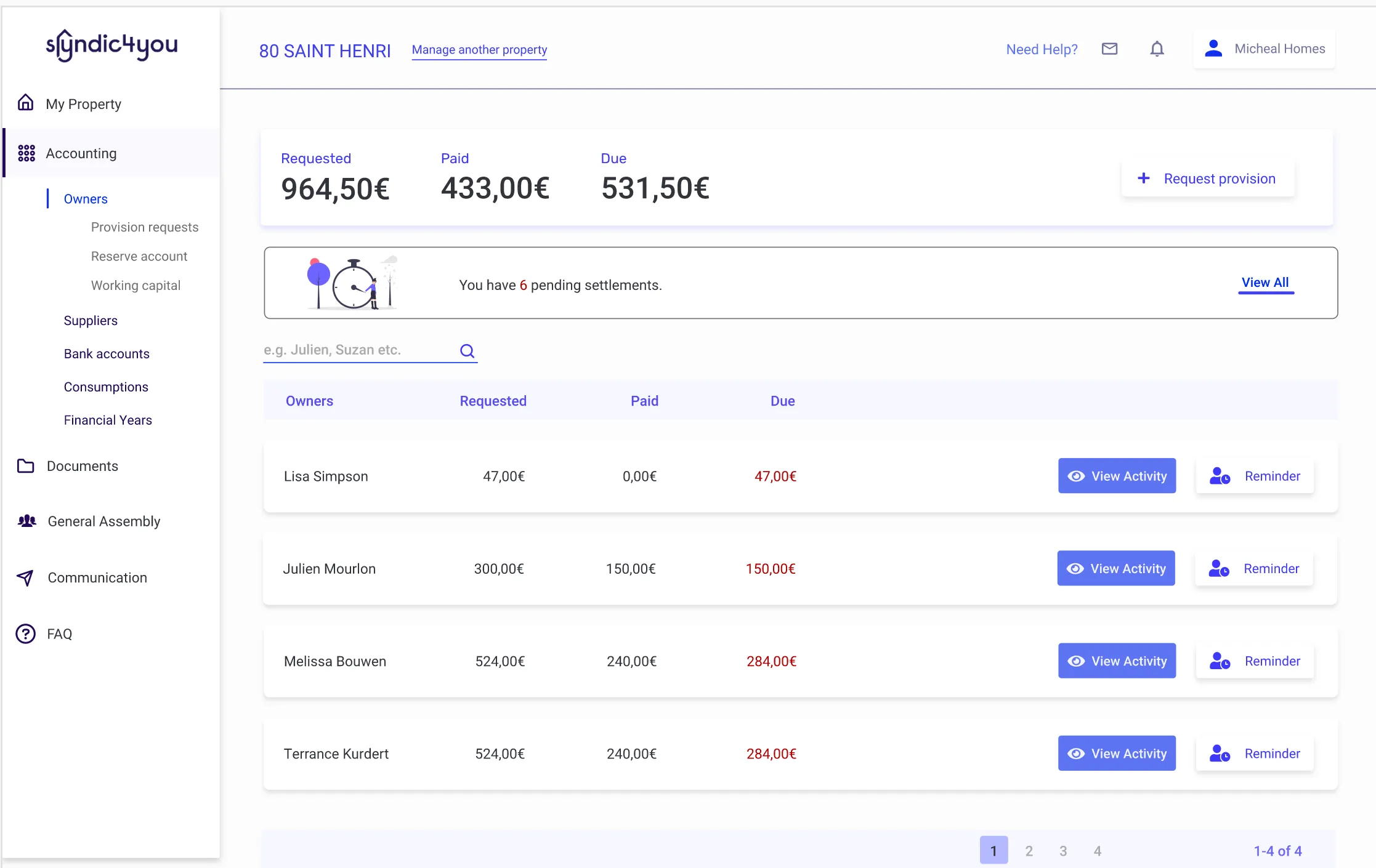Open notifications via the bell icon
This screenshot has width=1376, height=868.
click(1157, 49)
